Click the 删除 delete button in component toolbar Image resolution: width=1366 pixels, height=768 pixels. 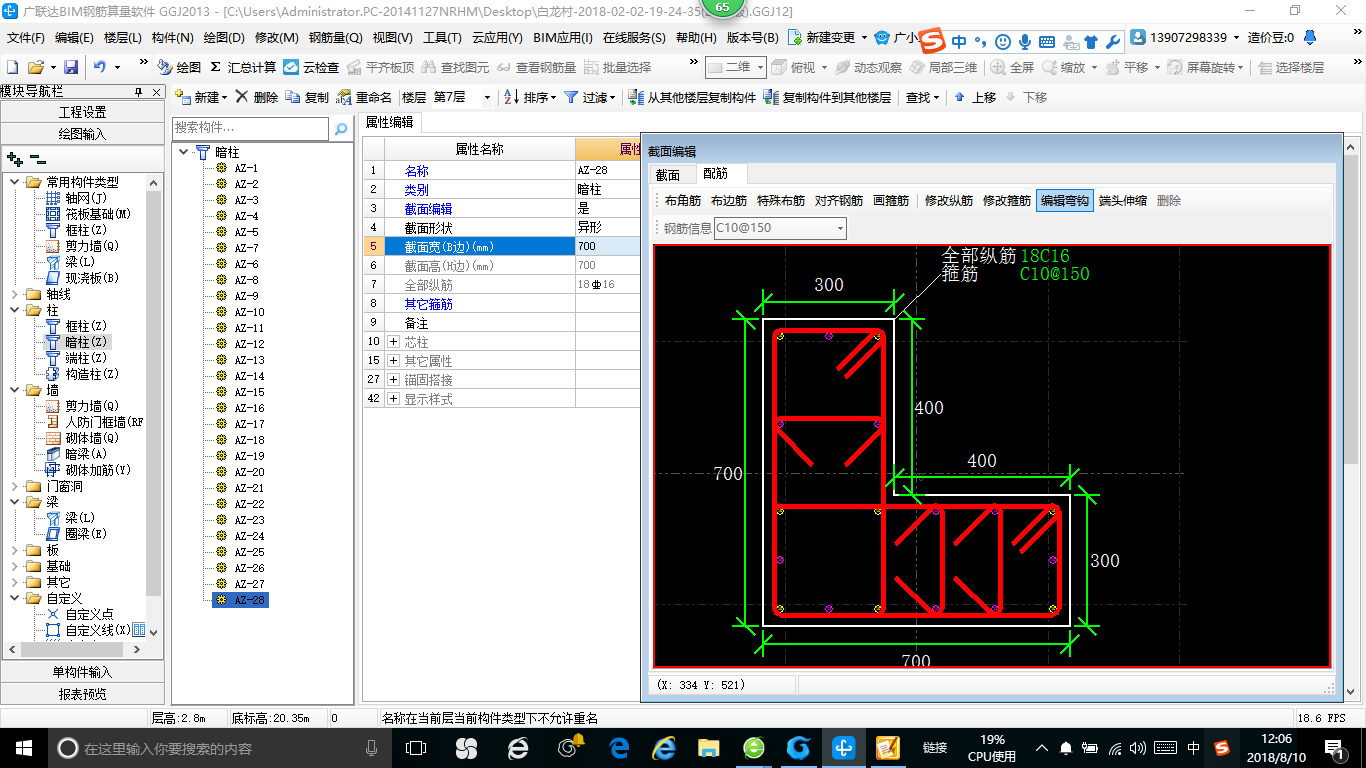click(x=257, y=97)
